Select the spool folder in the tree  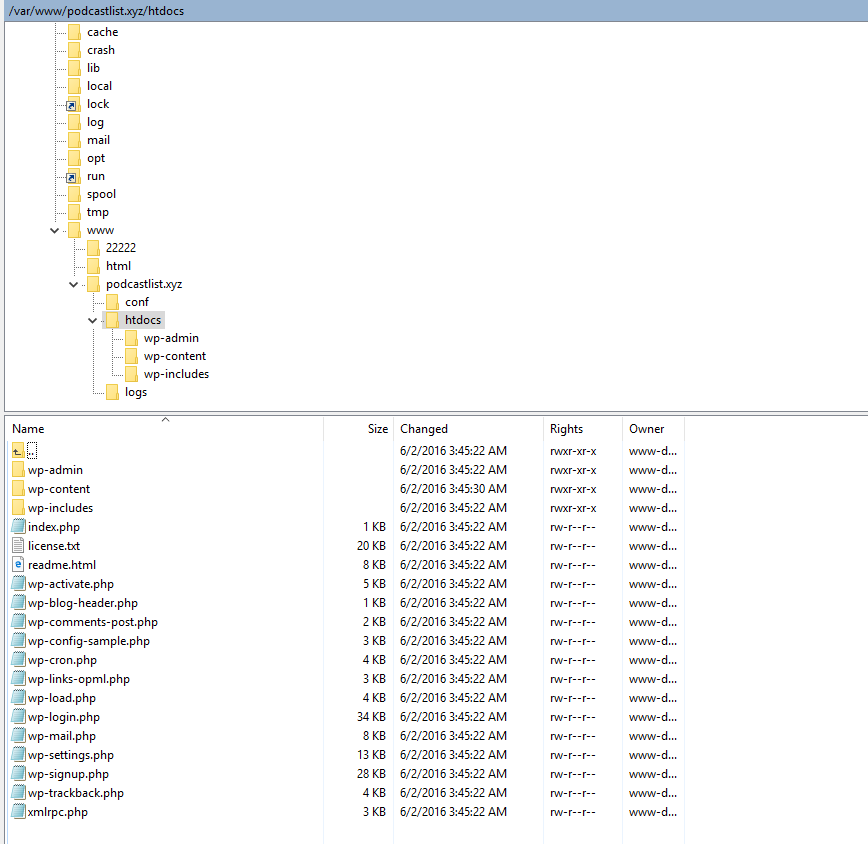coord(101,194)
